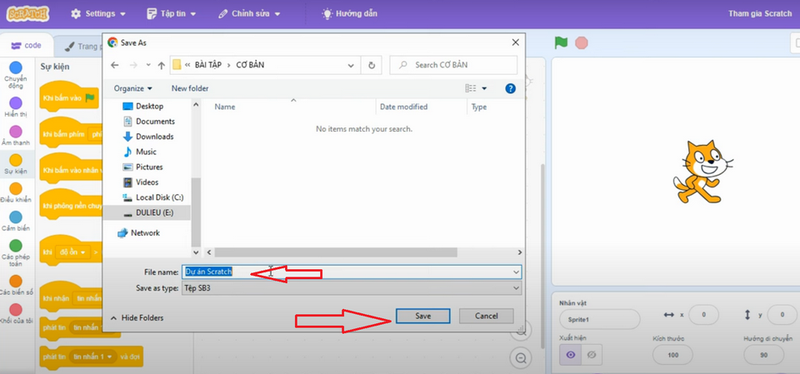Open the help icon in dialog
Image resolution: width=800 pixels, height=374 pixels.
(x=510, y=88)
